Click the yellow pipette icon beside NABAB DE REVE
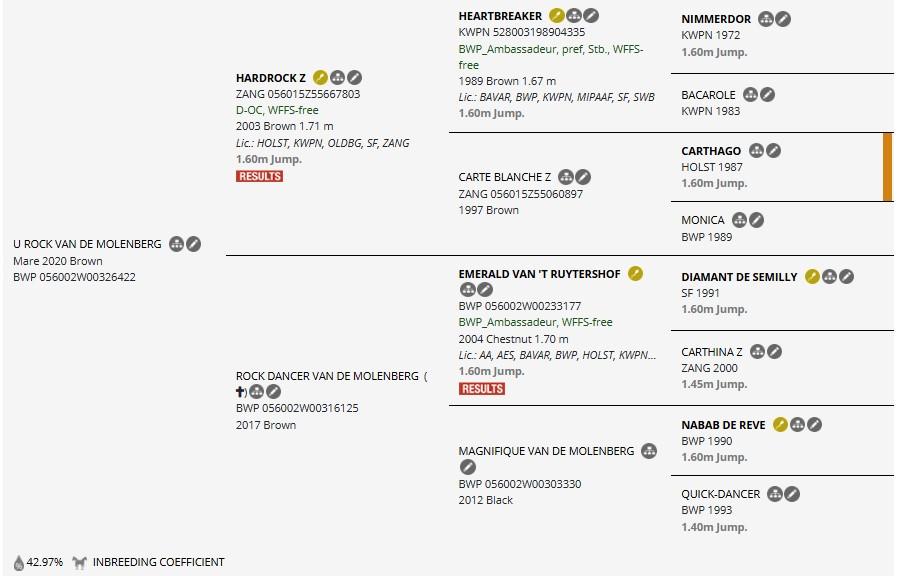This screenshot has width=898, height=576. (x=780, y=424)
